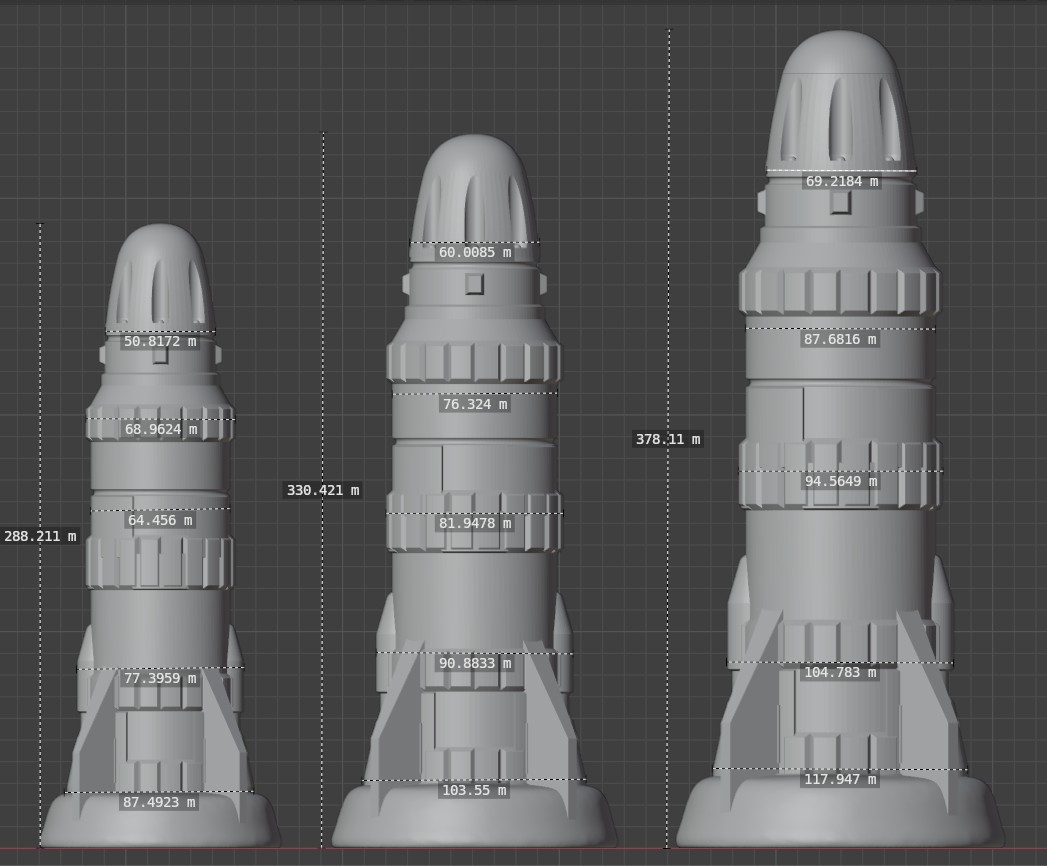Select the 81.9478 m measurement label
1047x866 pixels.
coord(474,523)
